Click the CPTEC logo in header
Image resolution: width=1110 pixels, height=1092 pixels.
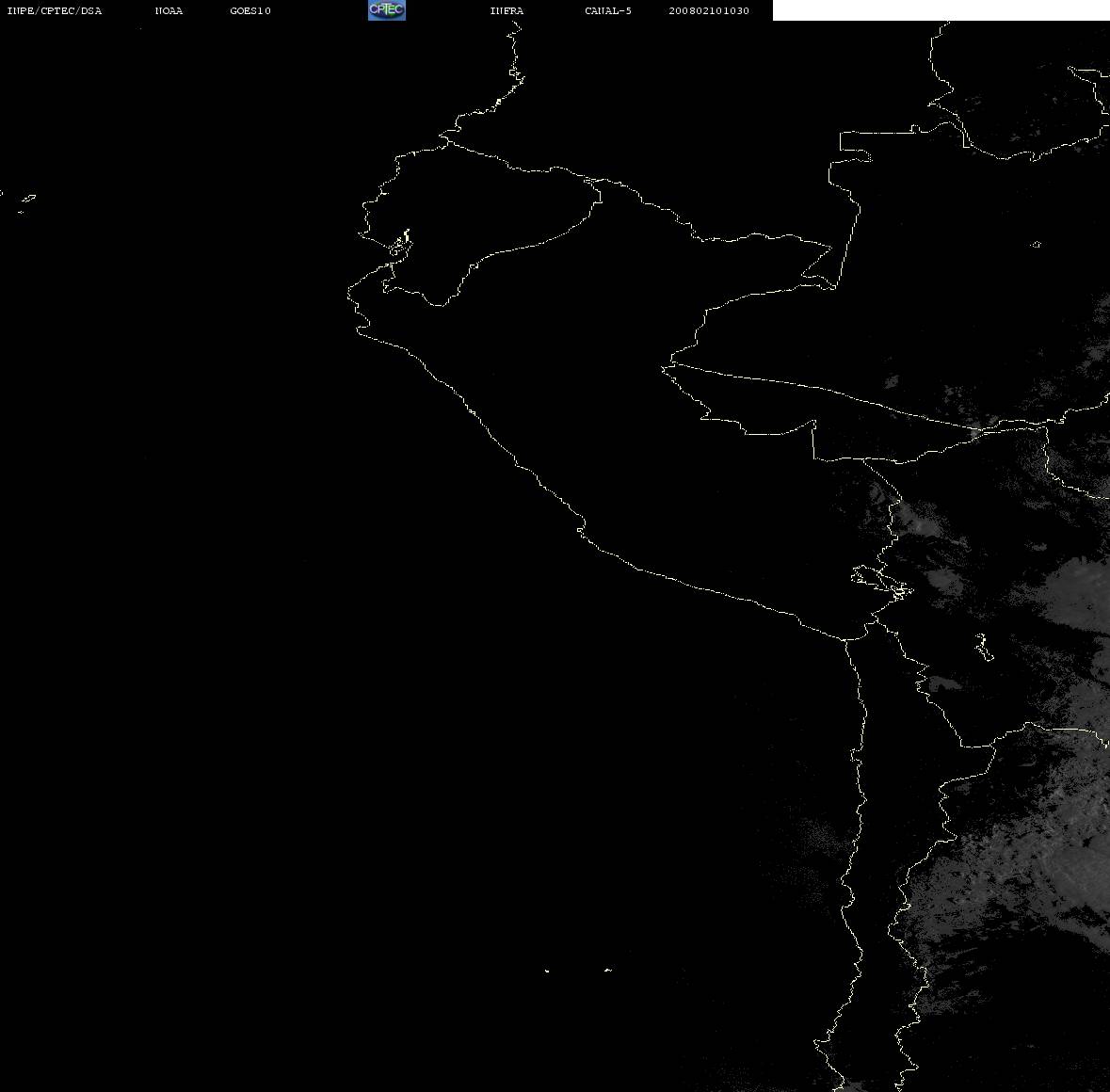(x=387, y=10)
